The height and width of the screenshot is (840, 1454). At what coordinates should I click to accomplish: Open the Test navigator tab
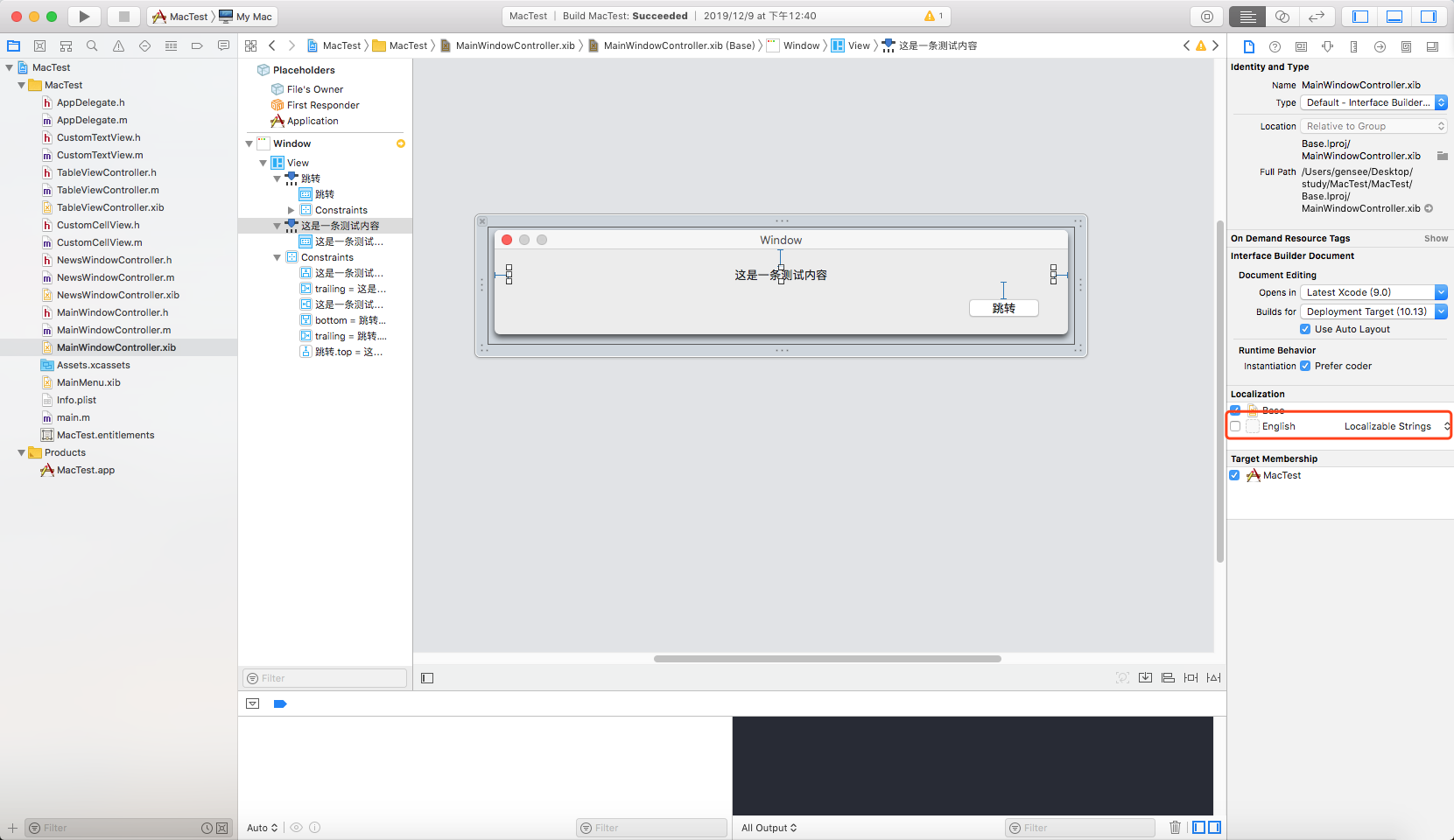point(144,45)
